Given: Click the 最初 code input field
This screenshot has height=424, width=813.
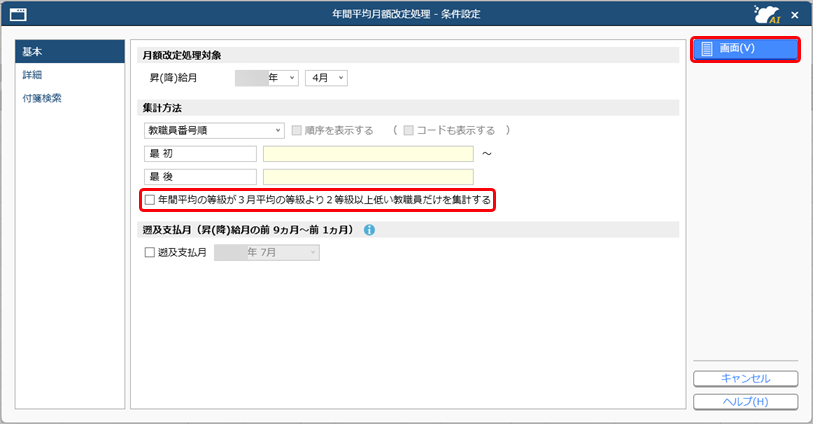Looking at the screenshot, I should 200,153.
